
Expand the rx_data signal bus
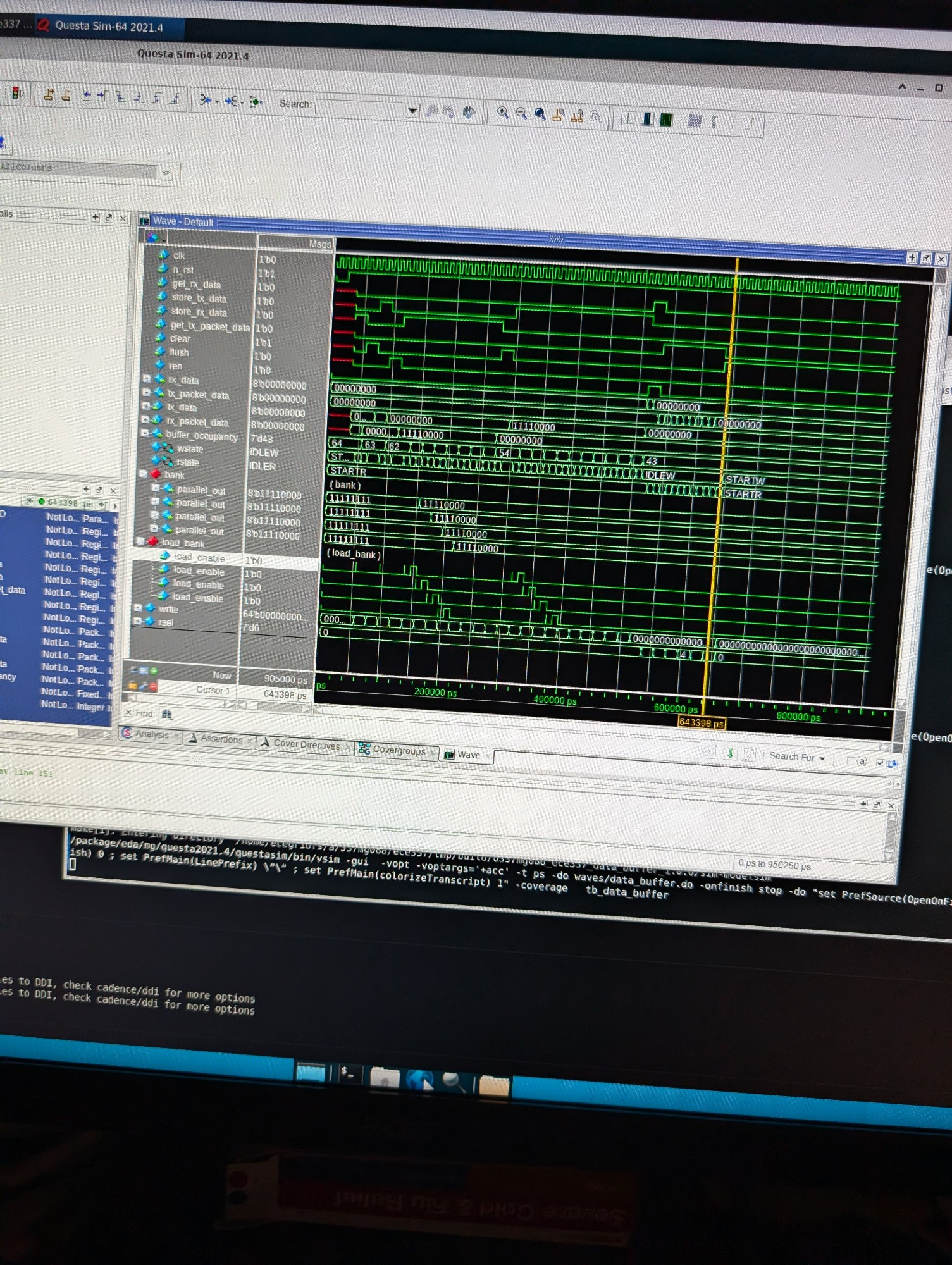coord(147,378)
